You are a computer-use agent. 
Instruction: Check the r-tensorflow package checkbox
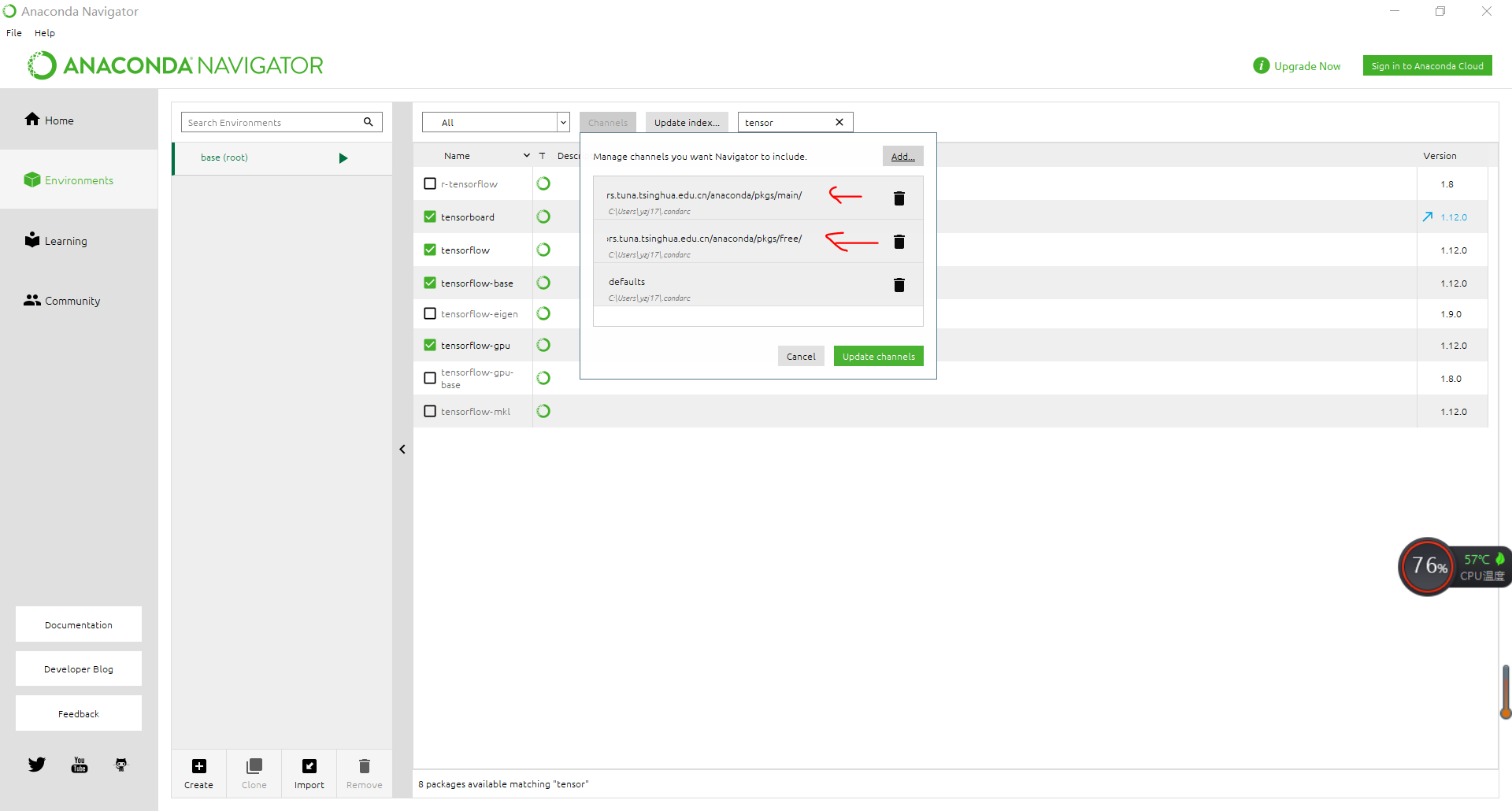[x=430, y=183]
